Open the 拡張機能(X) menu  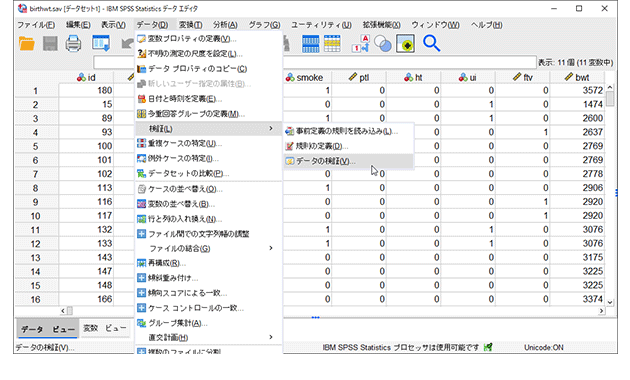tap(382, 25)
